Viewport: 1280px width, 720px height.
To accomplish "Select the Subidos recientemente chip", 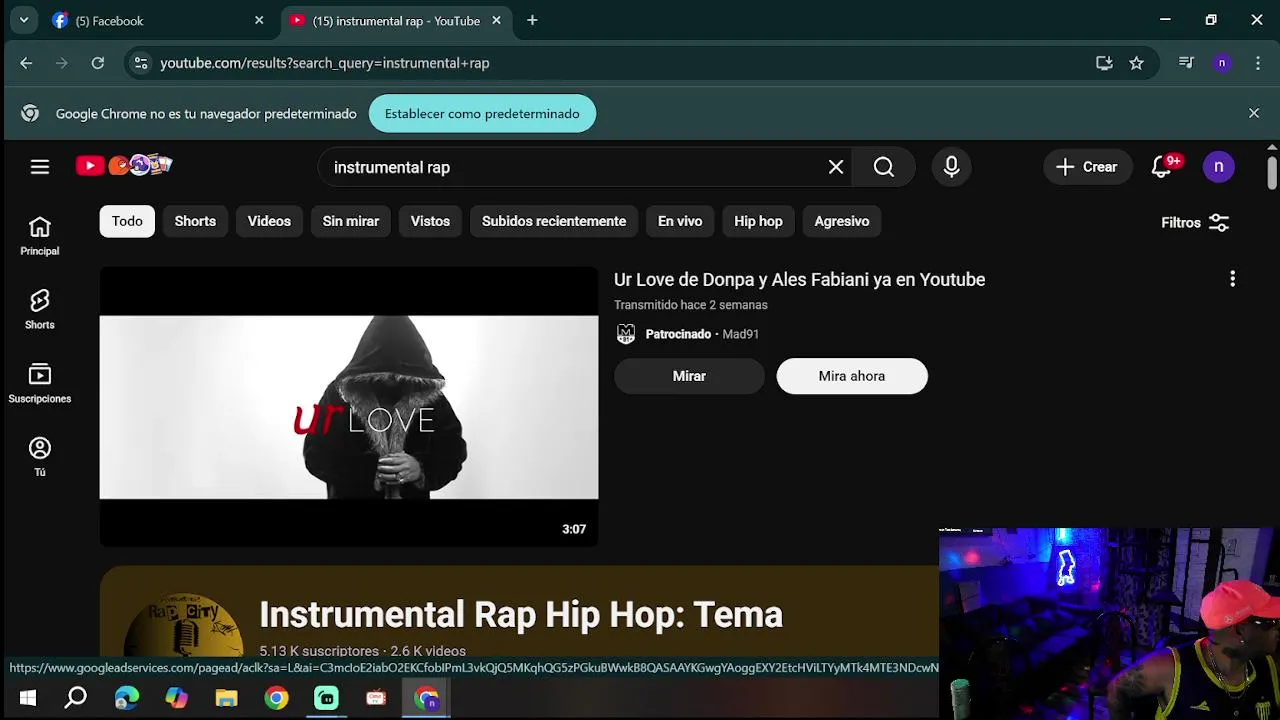I will click(554, 221).
